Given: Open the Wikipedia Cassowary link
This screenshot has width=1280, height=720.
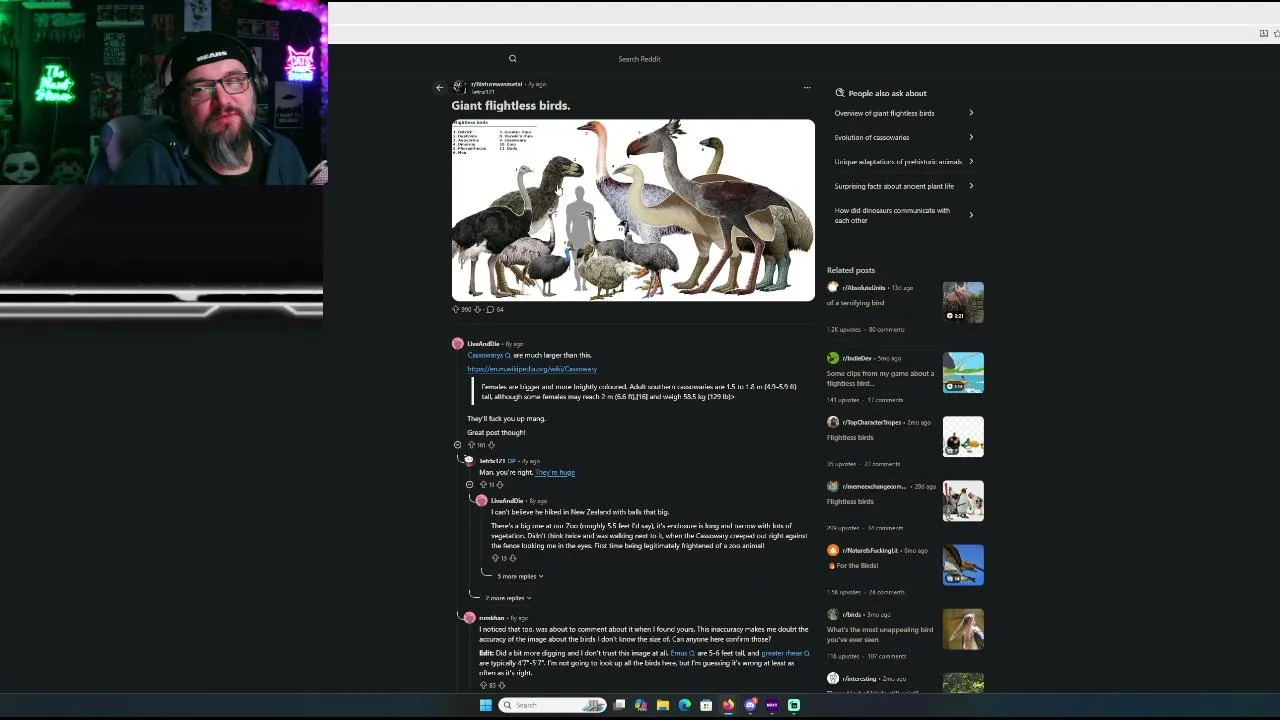Looking at the screenshot, I should pyautogui.click(x=532, y=369).
